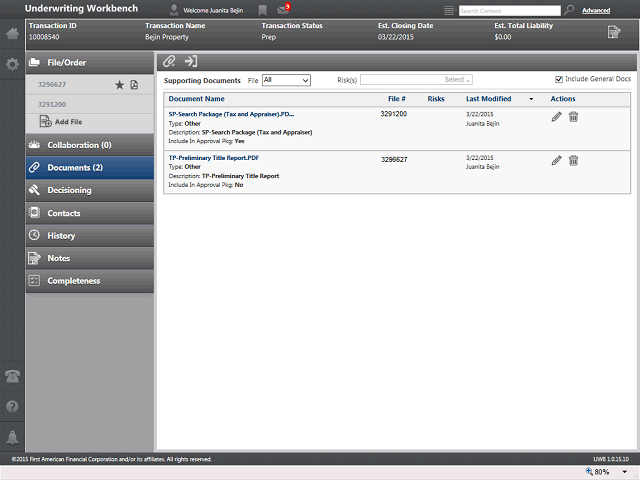Screen dimensions: 640x480
Task: Edit the SP-Search Package document
Action: (x=556, y=117)
